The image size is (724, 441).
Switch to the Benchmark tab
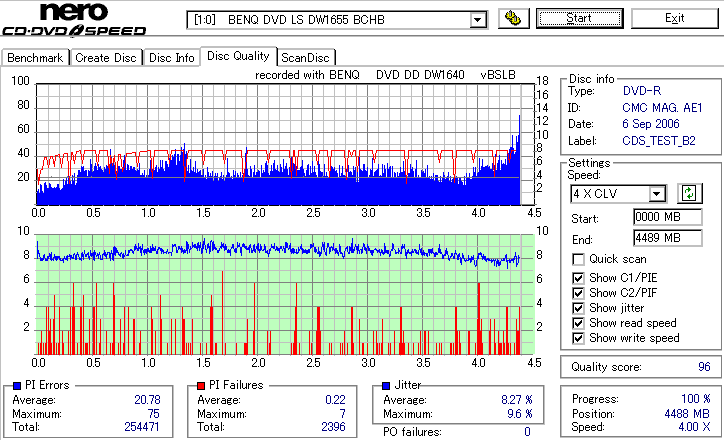(35, 58)
